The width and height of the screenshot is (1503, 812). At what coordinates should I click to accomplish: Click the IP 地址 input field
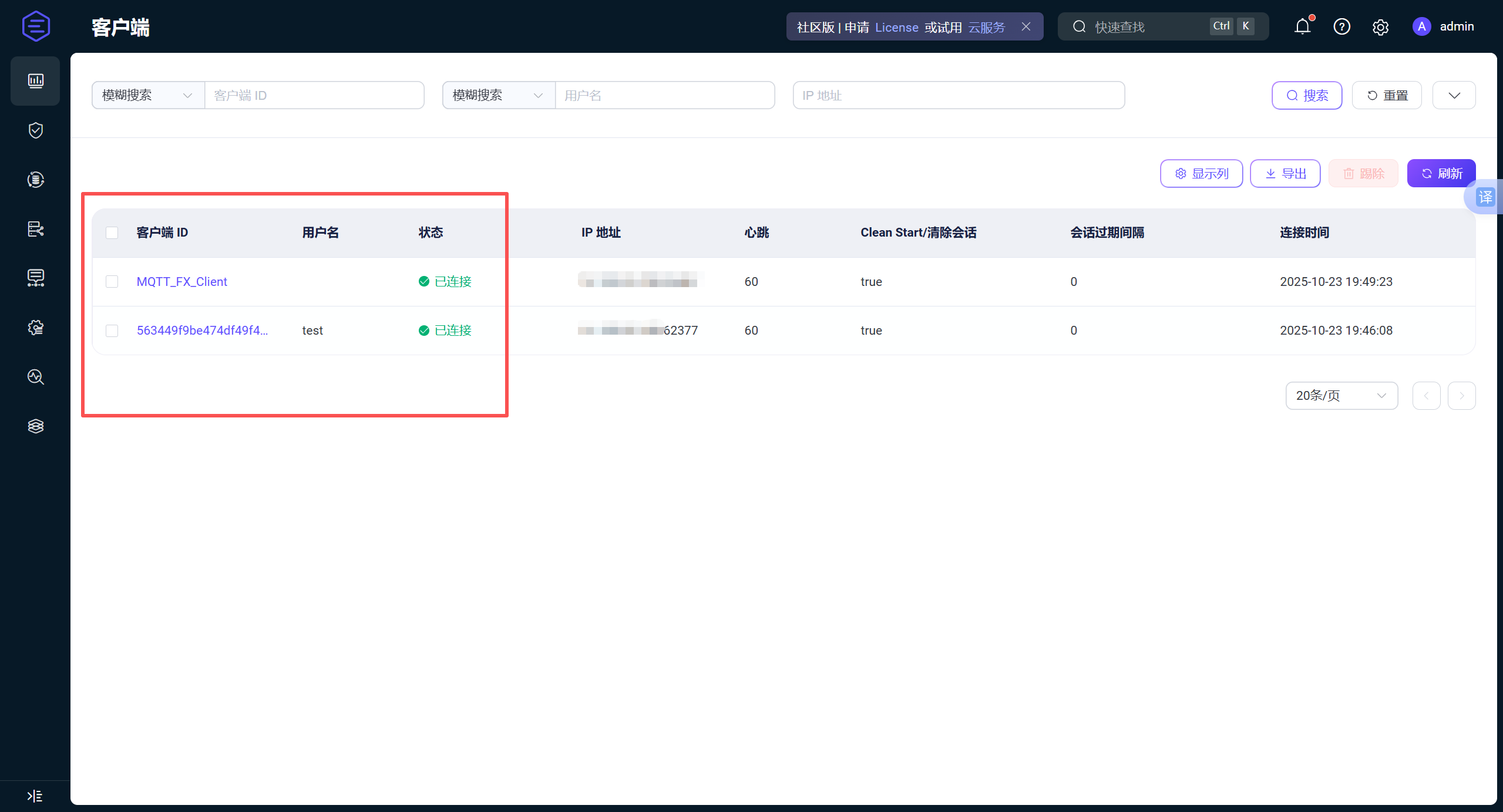point(958,95)
